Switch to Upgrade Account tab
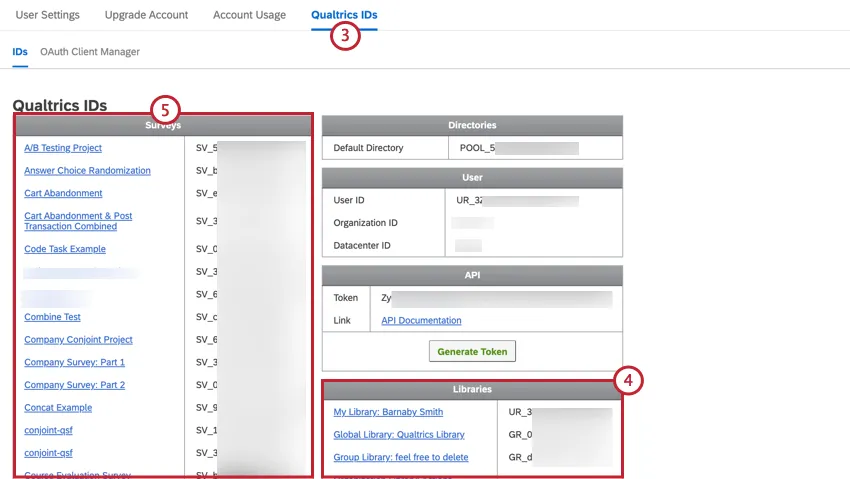The image size is (850, 479). pos(146,15)
